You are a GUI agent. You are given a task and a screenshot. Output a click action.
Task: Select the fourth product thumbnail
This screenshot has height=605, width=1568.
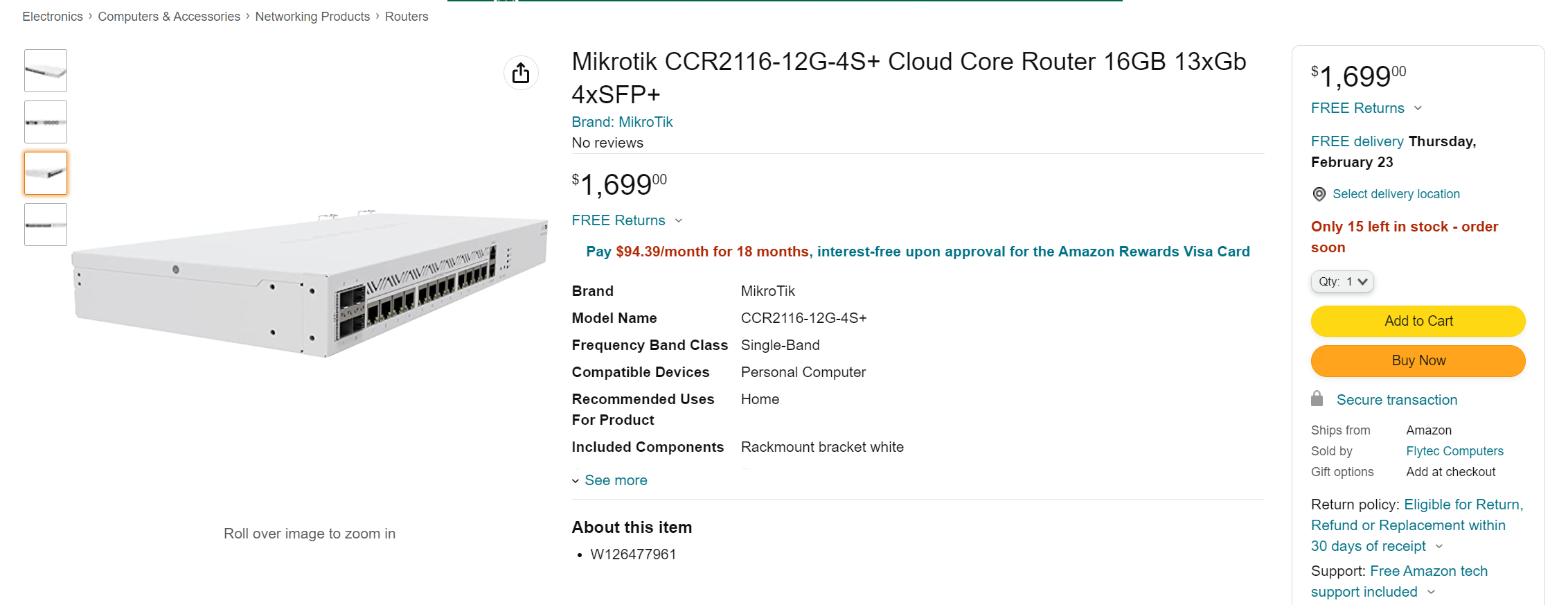[x=46, y=225]
